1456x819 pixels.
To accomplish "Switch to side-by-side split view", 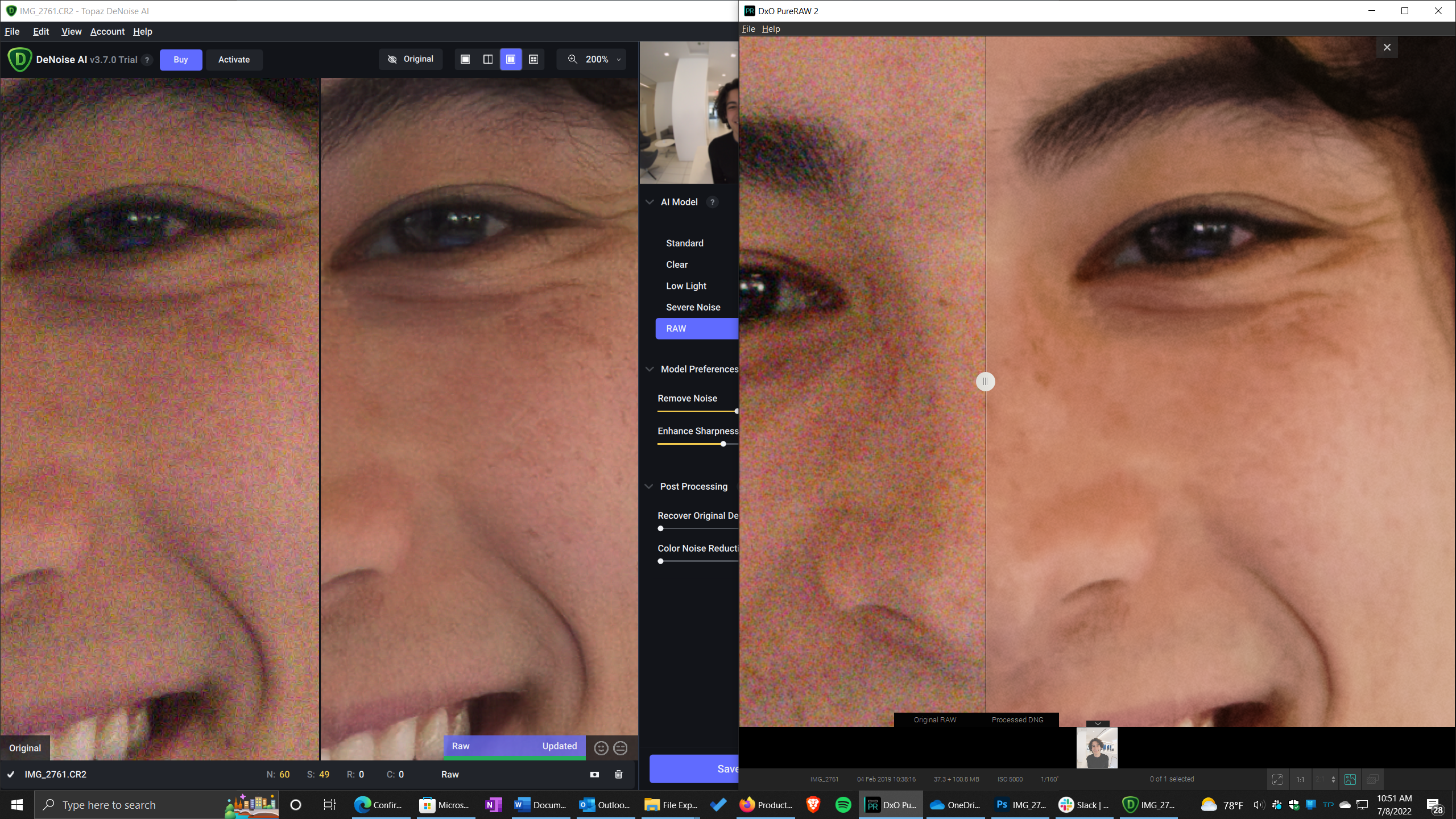I will tap(487, 59).
